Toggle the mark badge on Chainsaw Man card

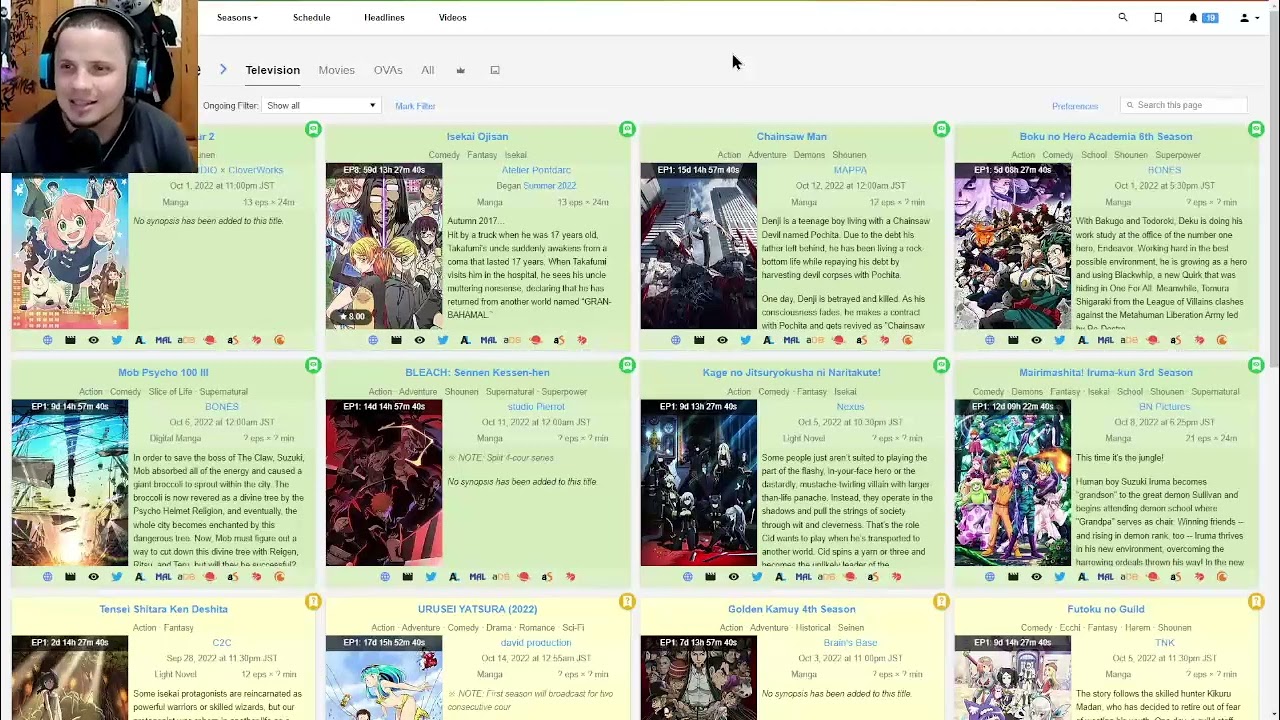(941, 129)
